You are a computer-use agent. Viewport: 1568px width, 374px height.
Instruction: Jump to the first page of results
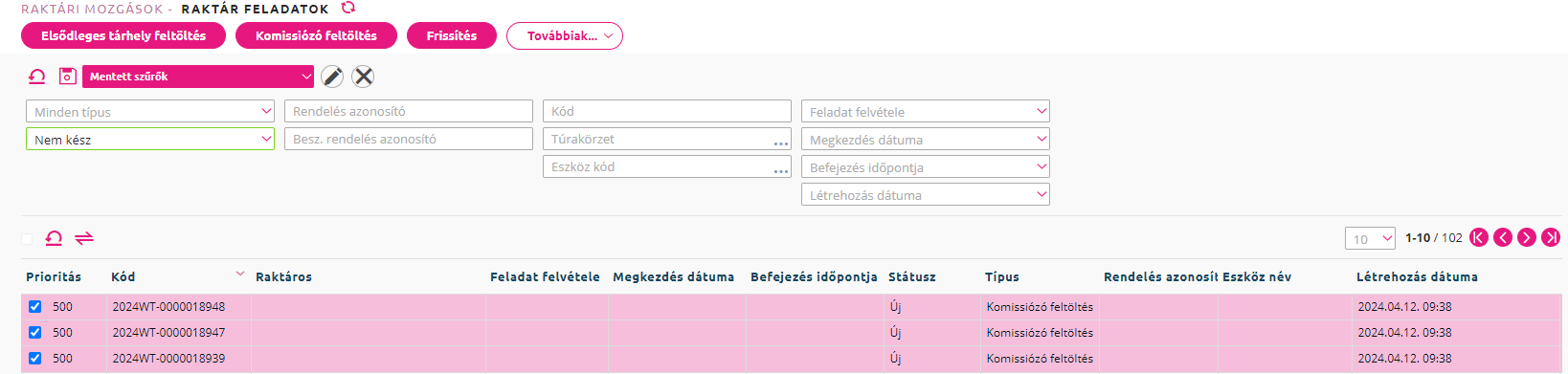[x=1479, y=237]
